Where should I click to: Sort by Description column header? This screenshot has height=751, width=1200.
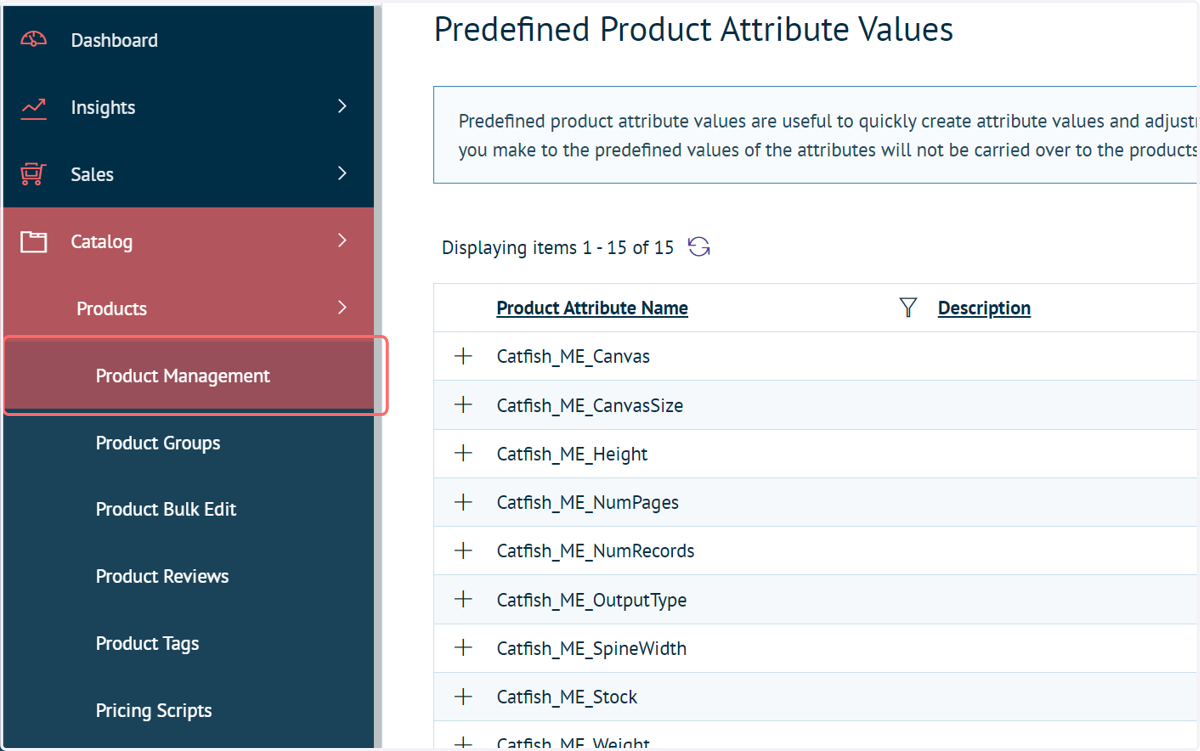pos(984,308)
